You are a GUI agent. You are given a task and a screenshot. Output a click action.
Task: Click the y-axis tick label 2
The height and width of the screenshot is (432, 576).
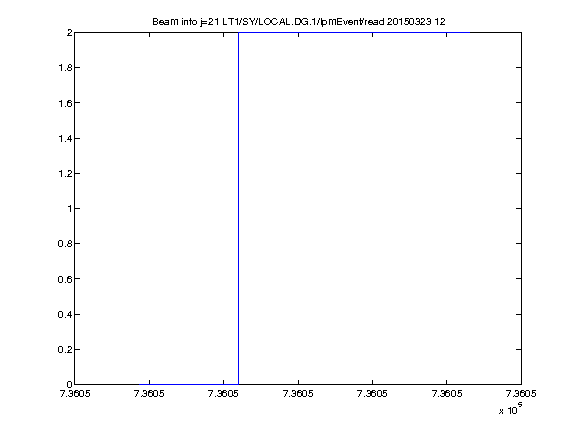69,33
